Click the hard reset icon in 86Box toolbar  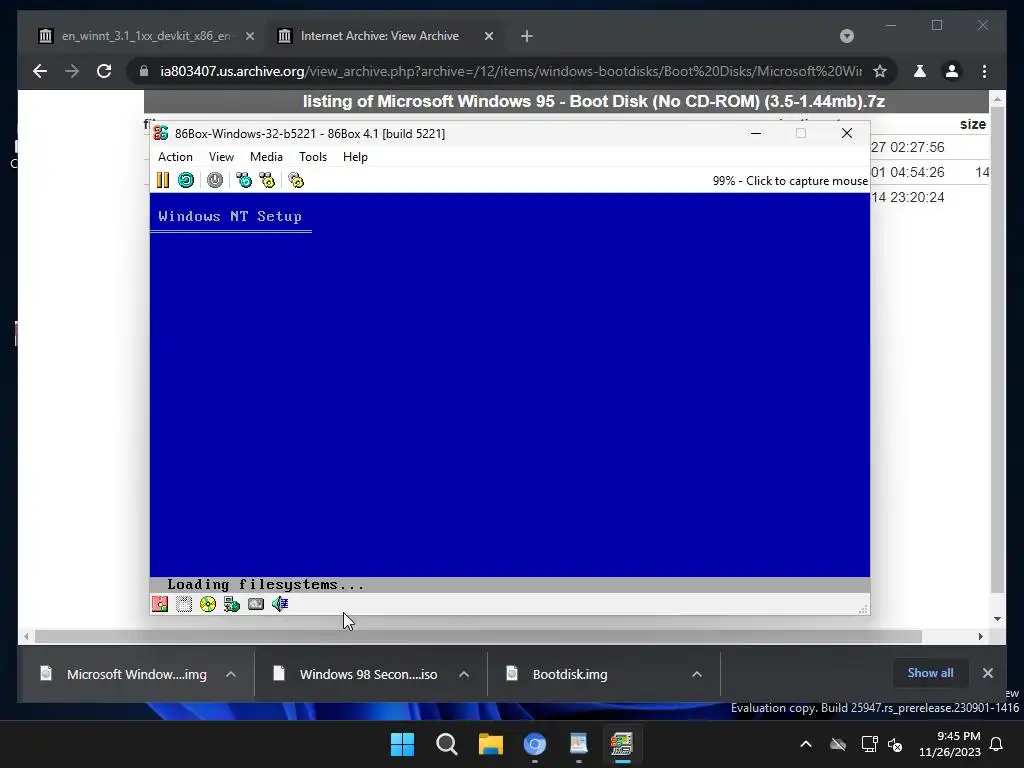(x=186, y=180)
